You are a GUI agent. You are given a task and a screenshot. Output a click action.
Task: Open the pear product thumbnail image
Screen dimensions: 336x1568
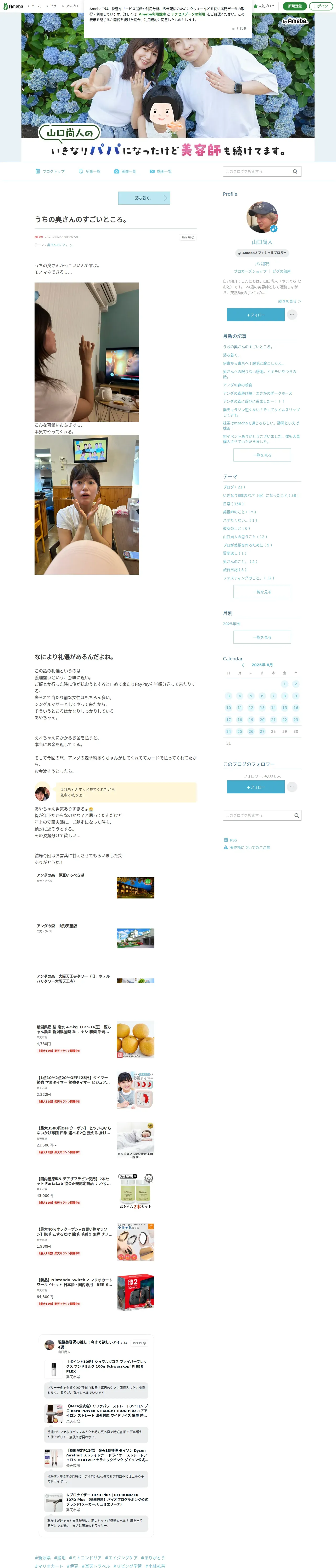[135, 1040]
